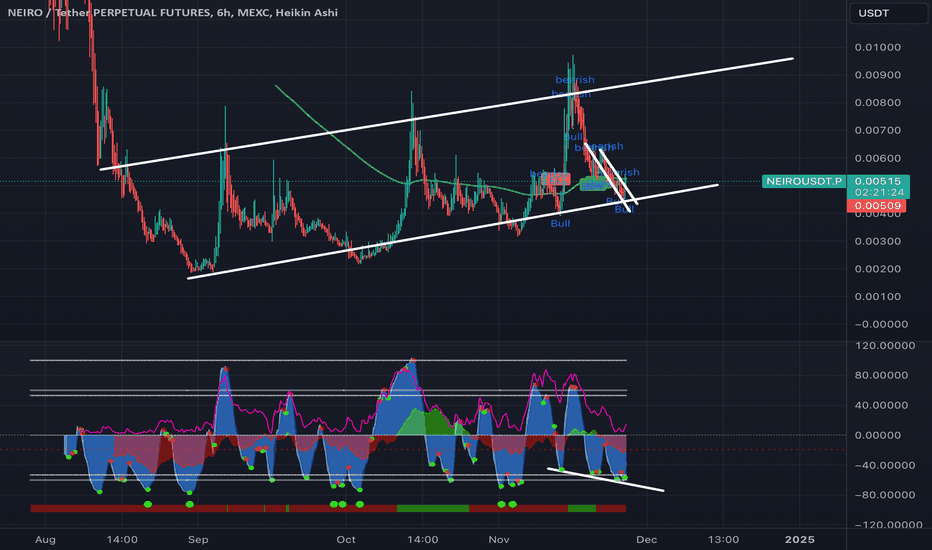932x550 pixels.
Task: Click the Aug label on time axis
Action: (45, 540)
